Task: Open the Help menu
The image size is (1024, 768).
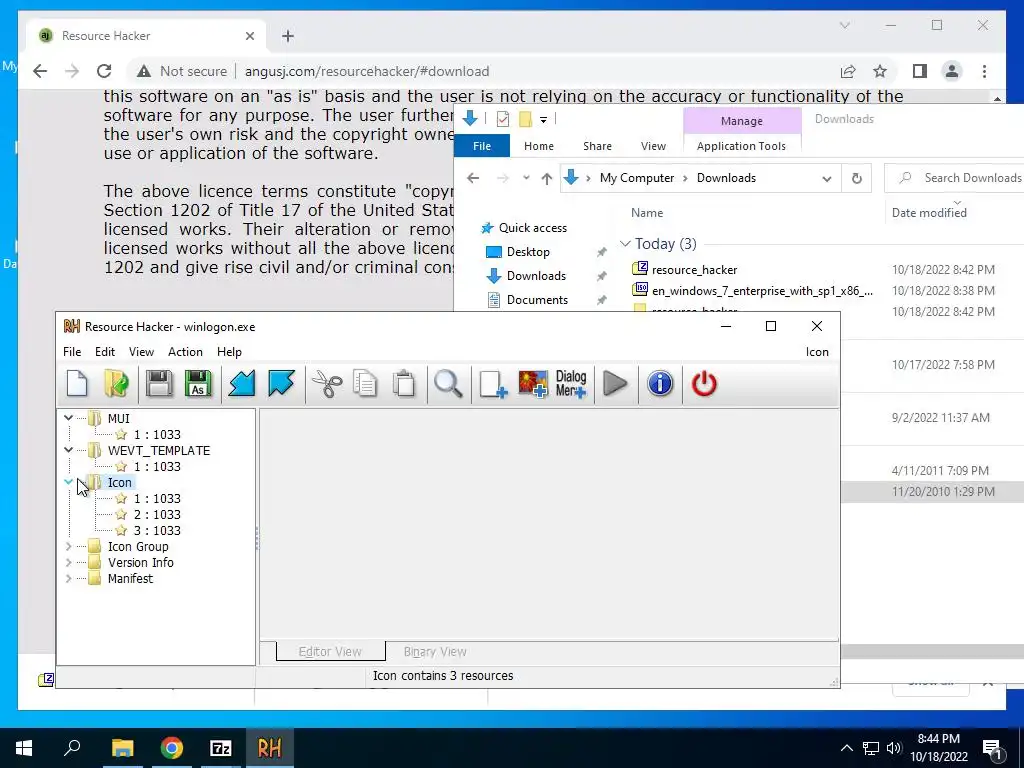Action: click(229, 351)
